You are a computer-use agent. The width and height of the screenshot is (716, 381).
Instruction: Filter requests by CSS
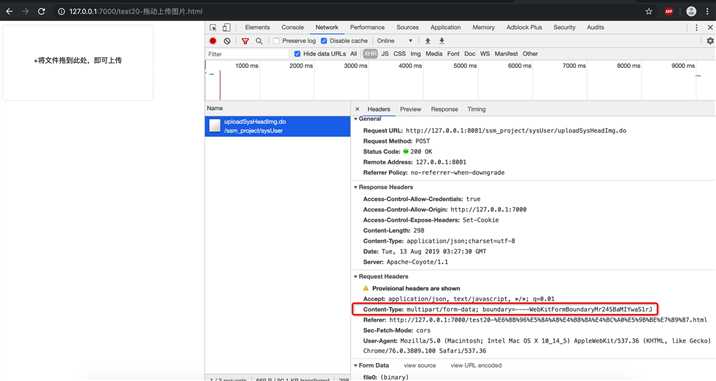[x=400, y=54]
